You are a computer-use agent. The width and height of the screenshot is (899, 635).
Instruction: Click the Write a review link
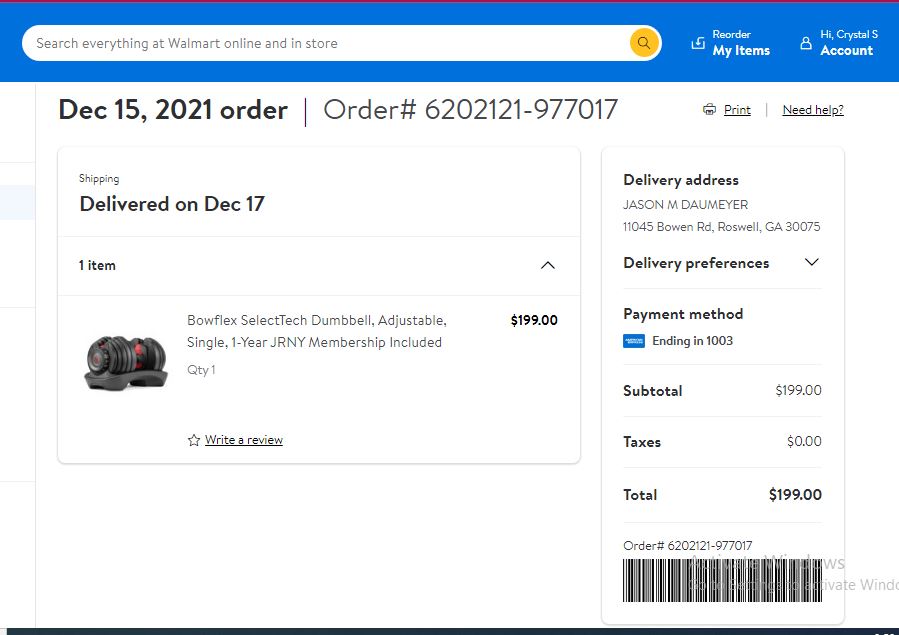tap(244, 440)
